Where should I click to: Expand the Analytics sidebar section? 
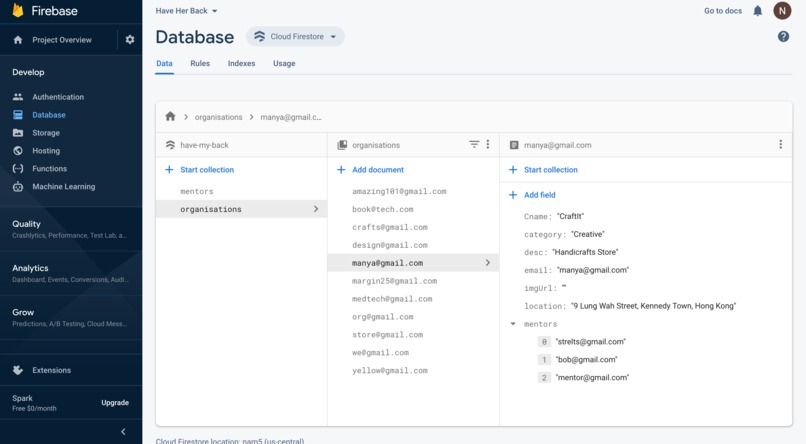point(71,273)
